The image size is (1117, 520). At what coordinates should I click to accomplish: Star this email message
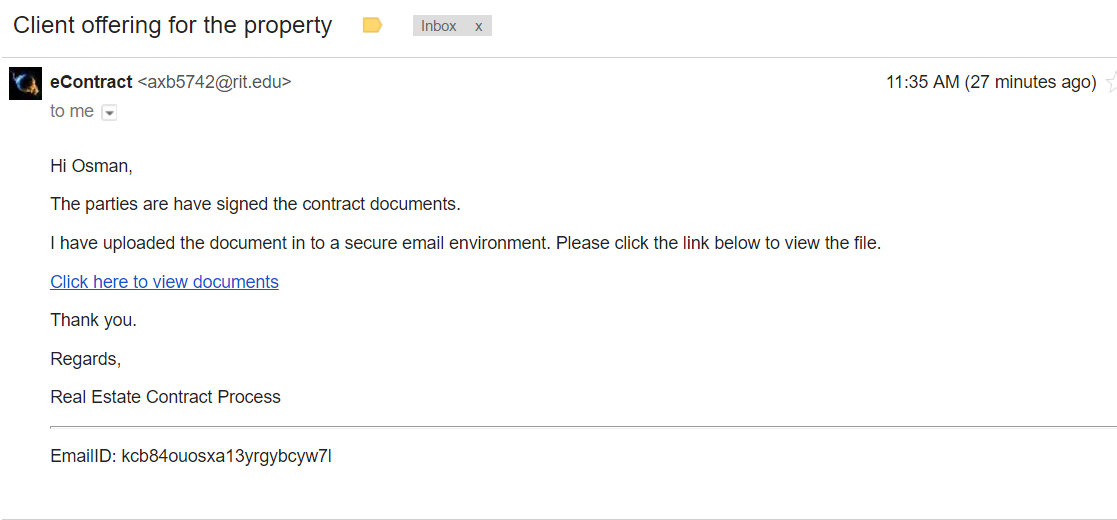(1111, 83)
